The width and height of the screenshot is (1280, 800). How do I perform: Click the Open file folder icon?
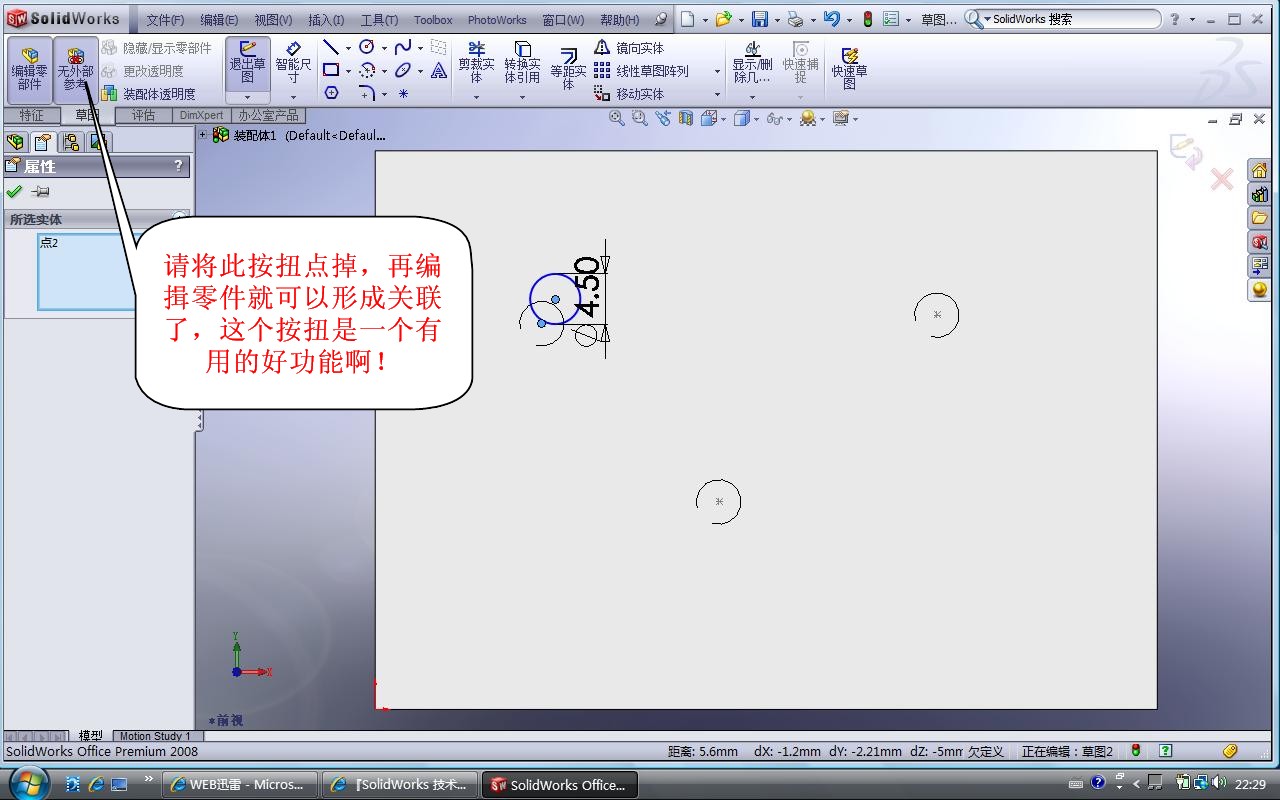click(723, 19)
